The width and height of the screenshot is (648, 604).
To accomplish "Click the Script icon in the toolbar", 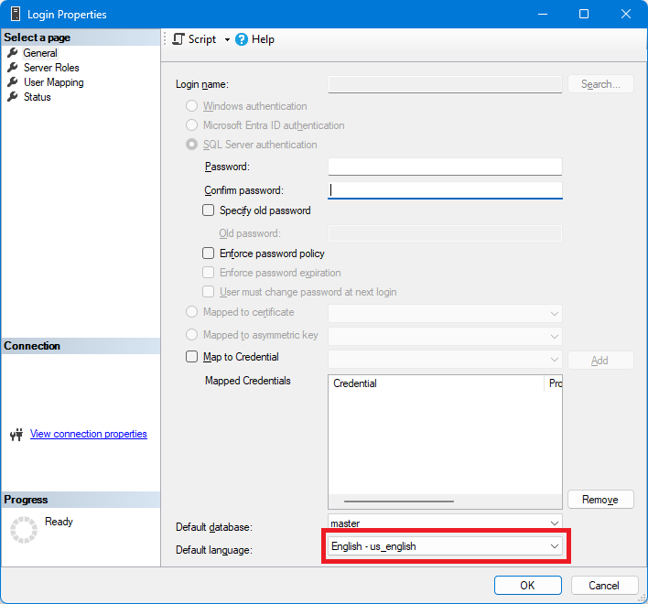I will point(179,39).
